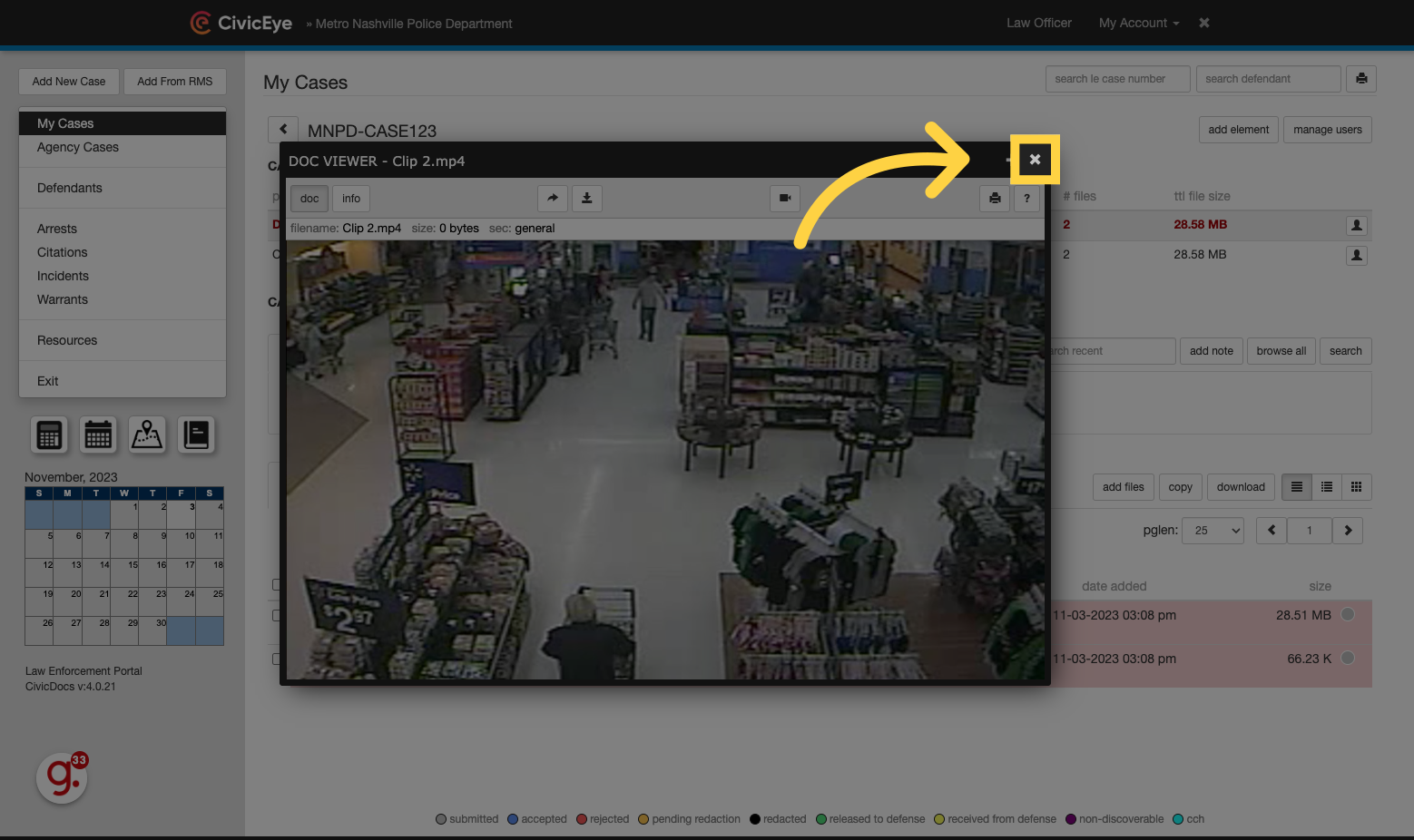Click the page number field showing 1
The image size is (1414, 840).
(1310, 531)
